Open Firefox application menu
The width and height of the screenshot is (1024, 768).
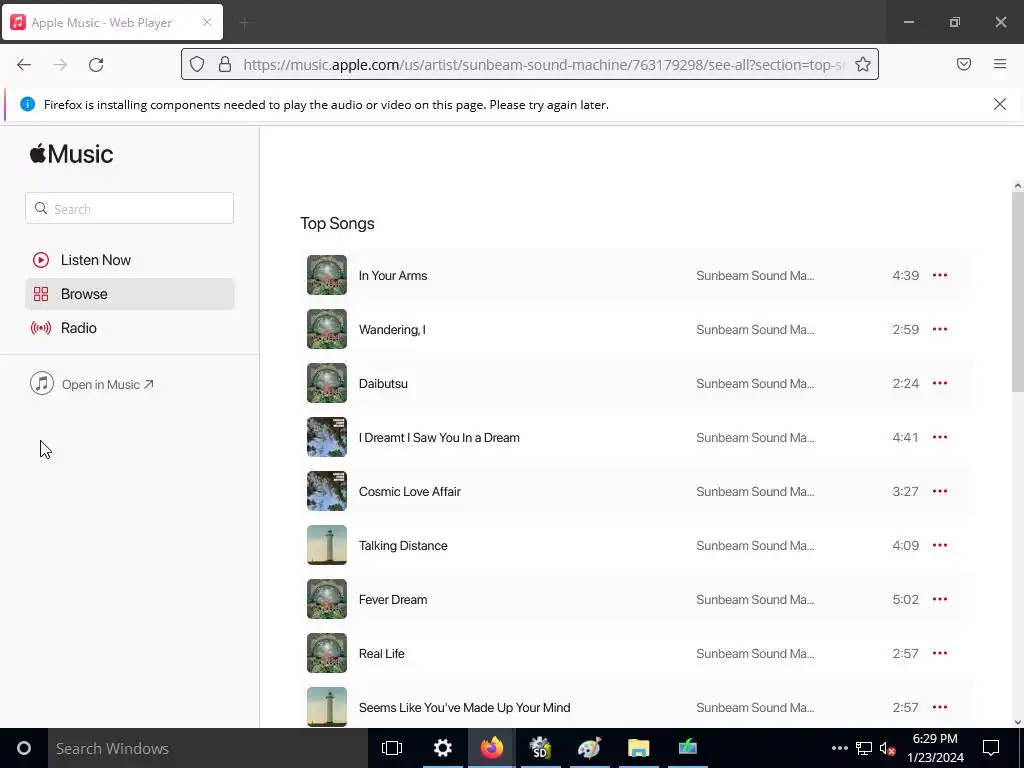click(1000, 64)
